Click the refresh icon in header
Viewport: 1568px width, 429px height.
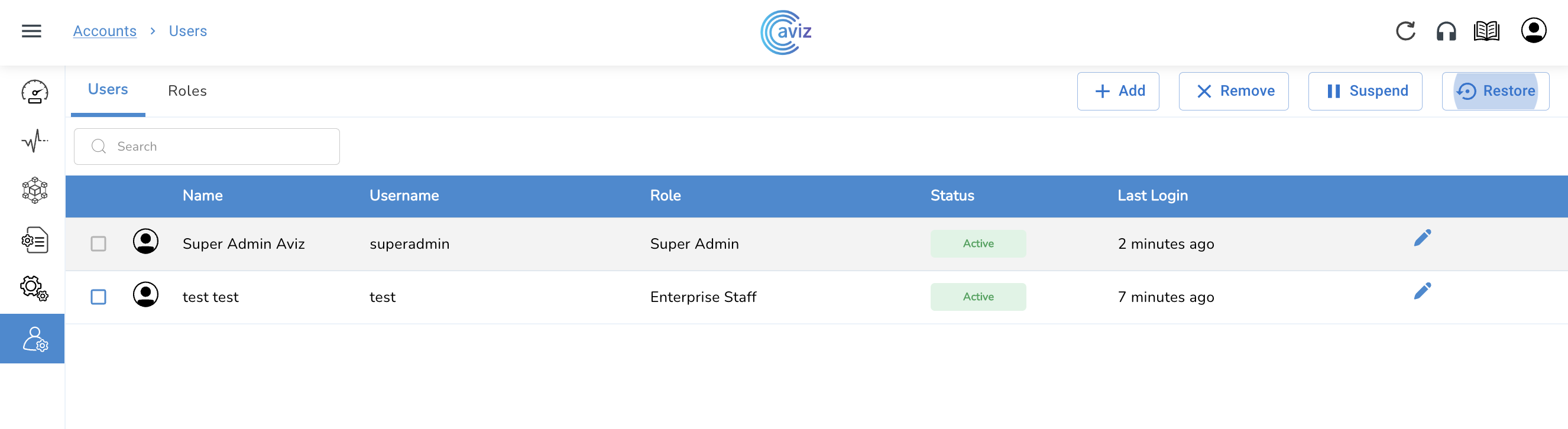pyautogui.click(x=1405, y=31)
